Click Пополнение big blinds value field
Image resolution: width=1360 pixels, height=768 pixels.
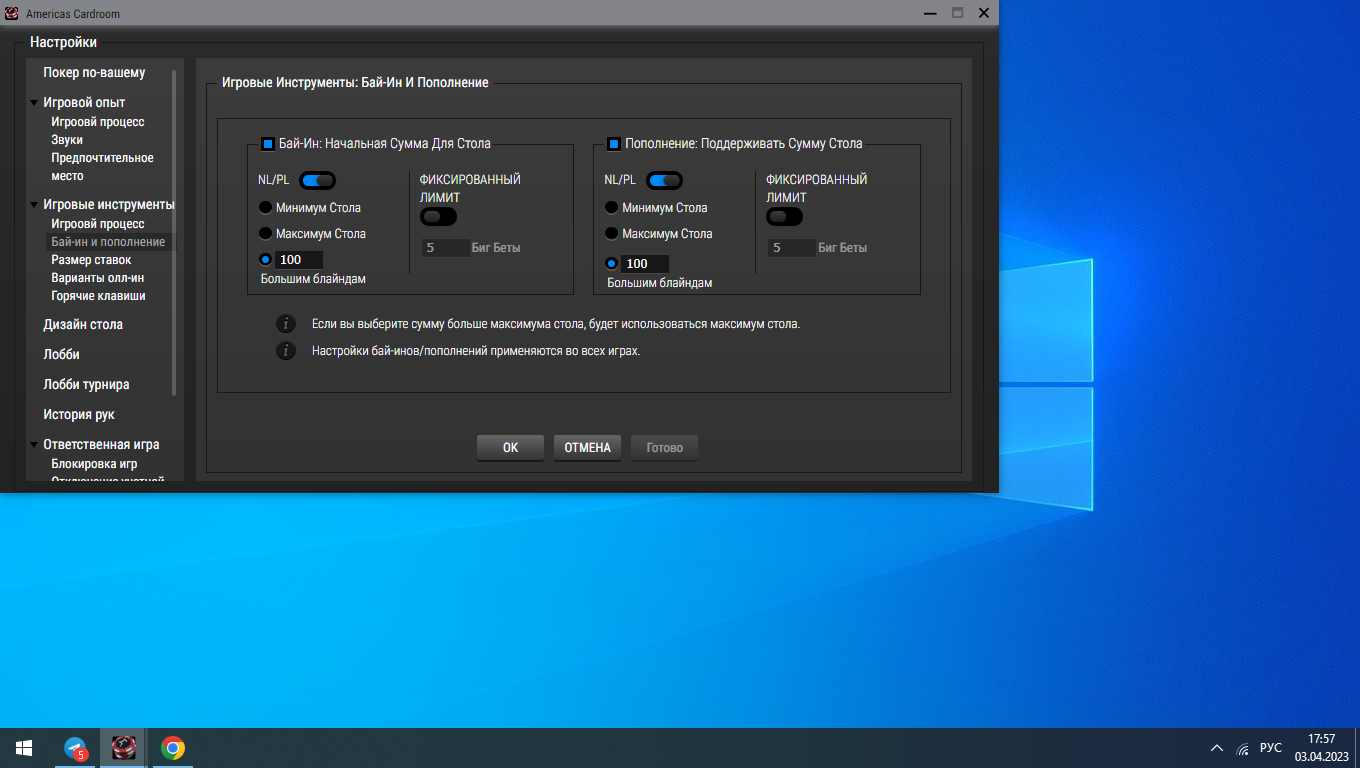[x=645, y=264]
